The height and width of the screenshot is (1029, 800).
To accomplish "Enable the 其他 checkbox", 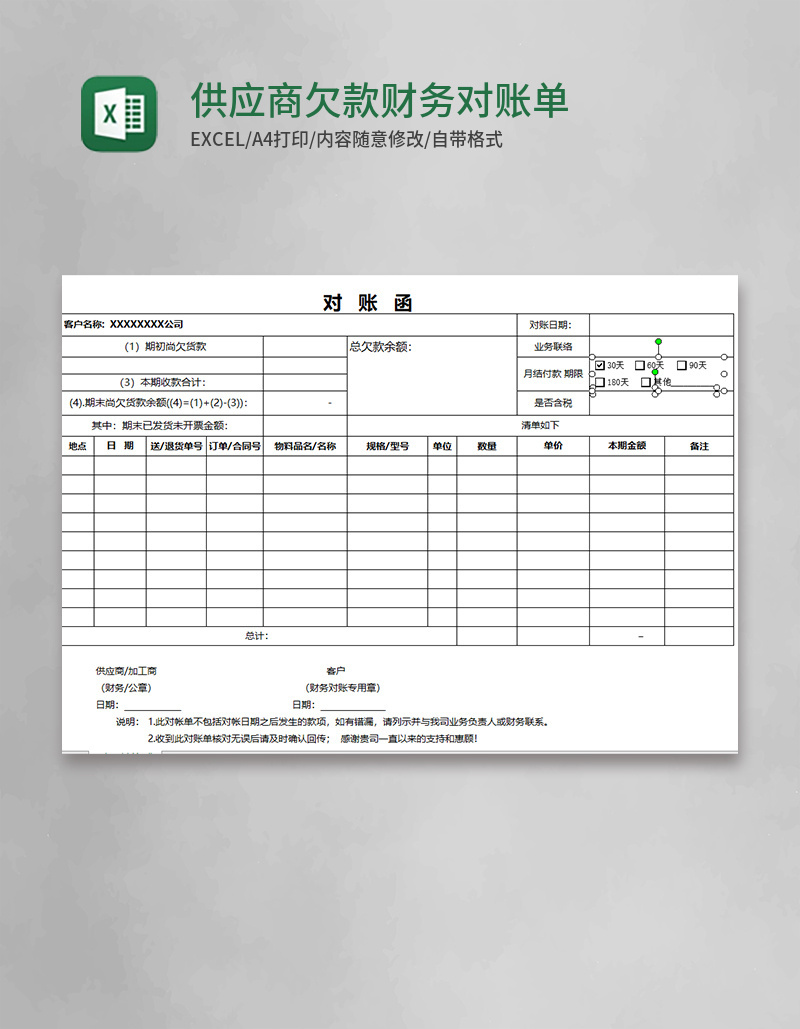I will [646, 381].
